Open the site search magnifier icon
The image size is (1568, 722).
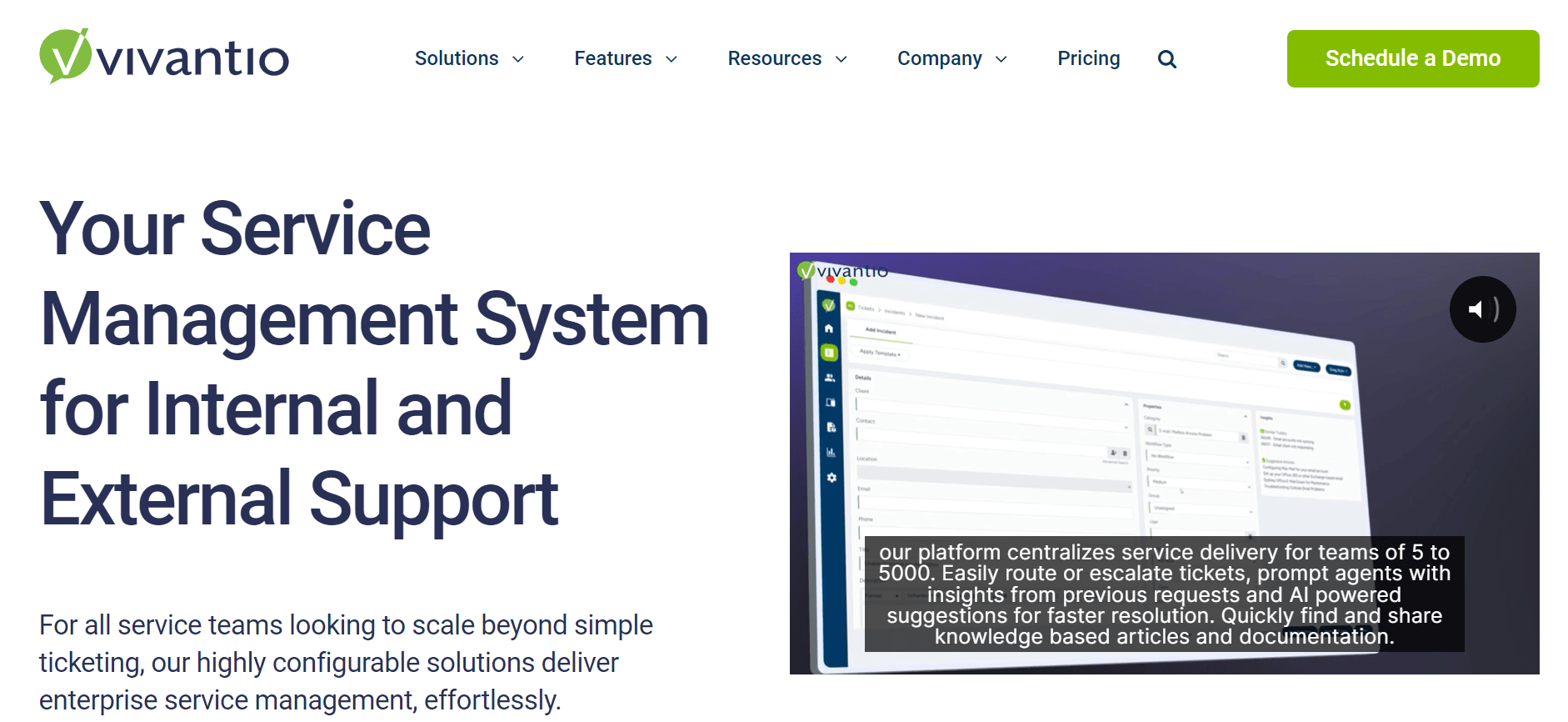coord(1167,59)
